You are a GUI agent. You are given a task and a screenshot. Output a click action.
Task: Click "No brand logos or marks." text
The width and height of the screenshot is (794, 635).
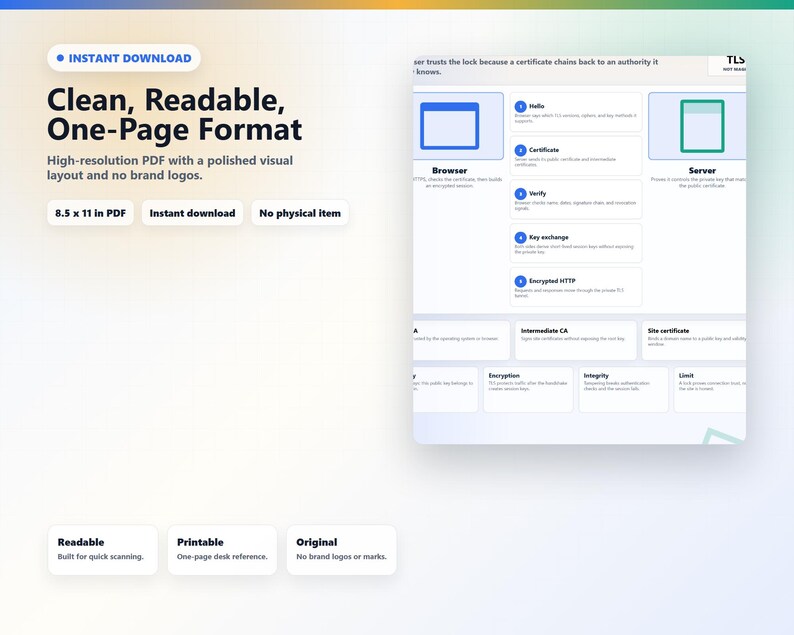(x=341, y=557)
